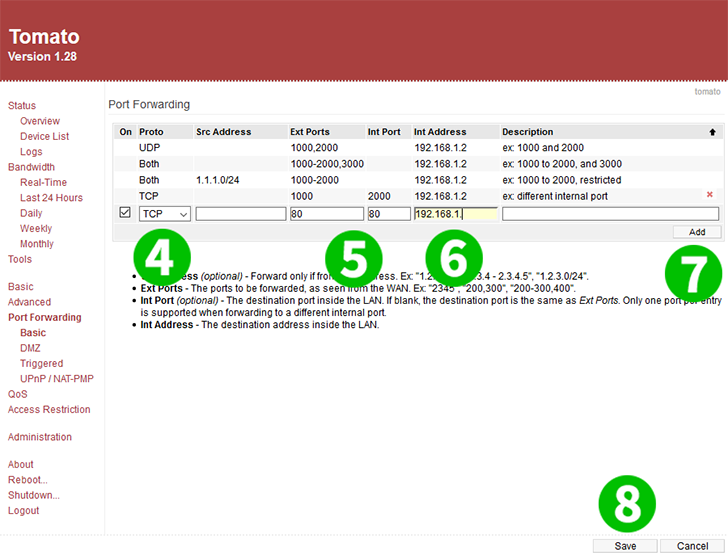Open the Logs page
728x556 pixels.
click(x=31, y=152)
